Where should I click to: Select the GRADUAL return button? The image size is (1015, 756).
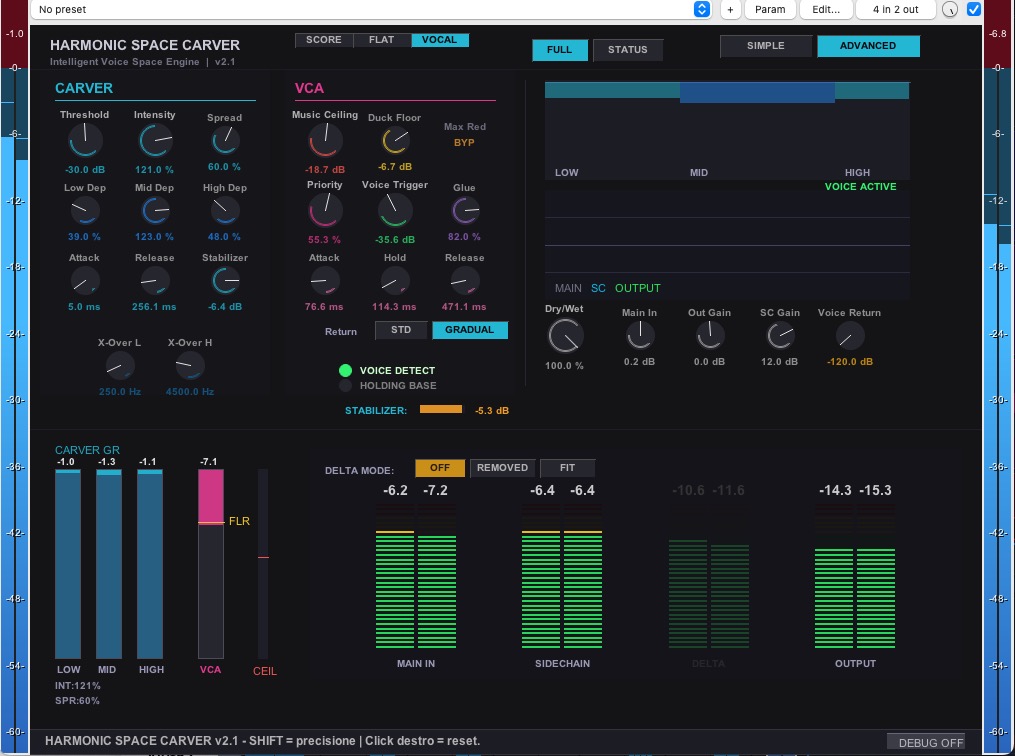[x=469, y=330]
